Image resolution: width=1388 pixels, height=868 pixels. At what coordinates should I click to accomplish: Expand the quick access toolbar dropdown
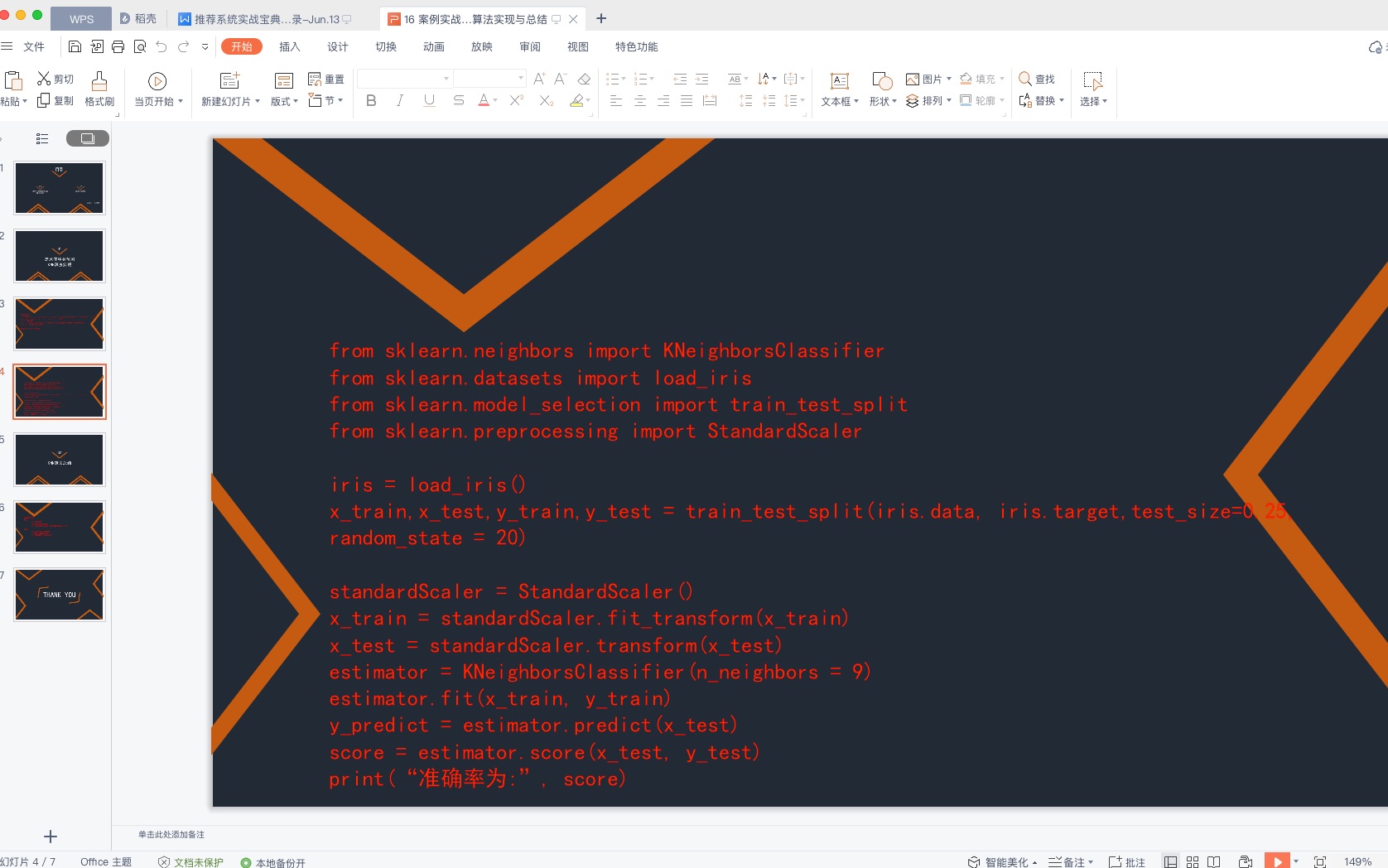coord(205,46)
